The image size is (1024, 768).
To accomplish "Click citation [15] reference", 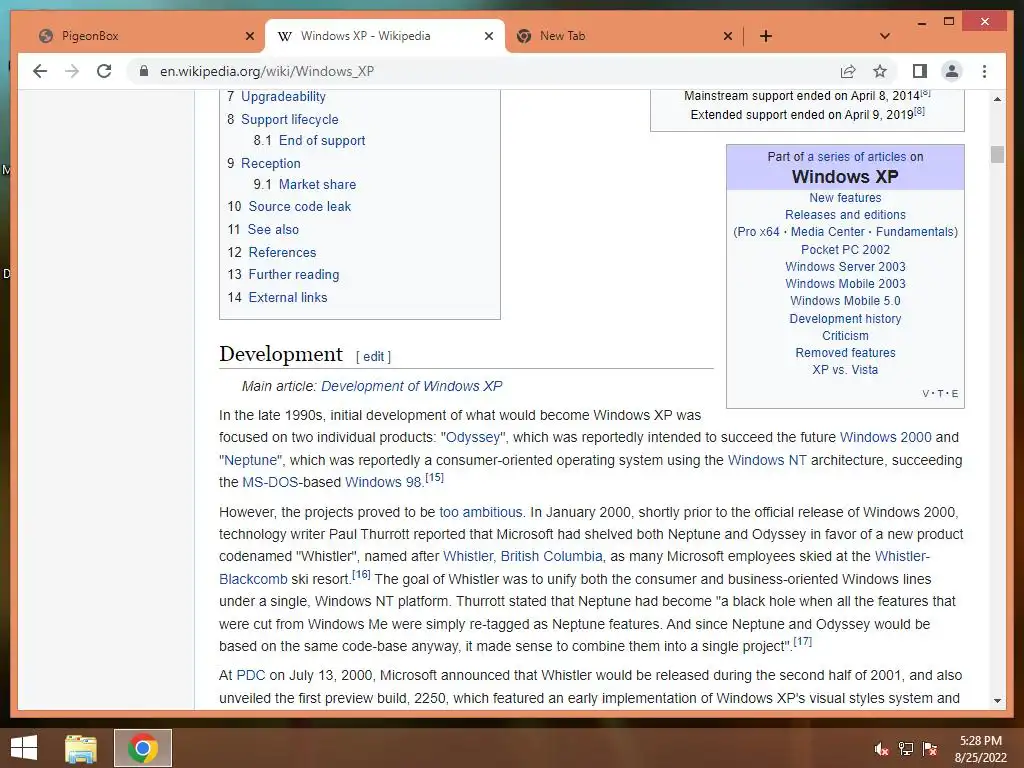I will click(x=434, y=477).
